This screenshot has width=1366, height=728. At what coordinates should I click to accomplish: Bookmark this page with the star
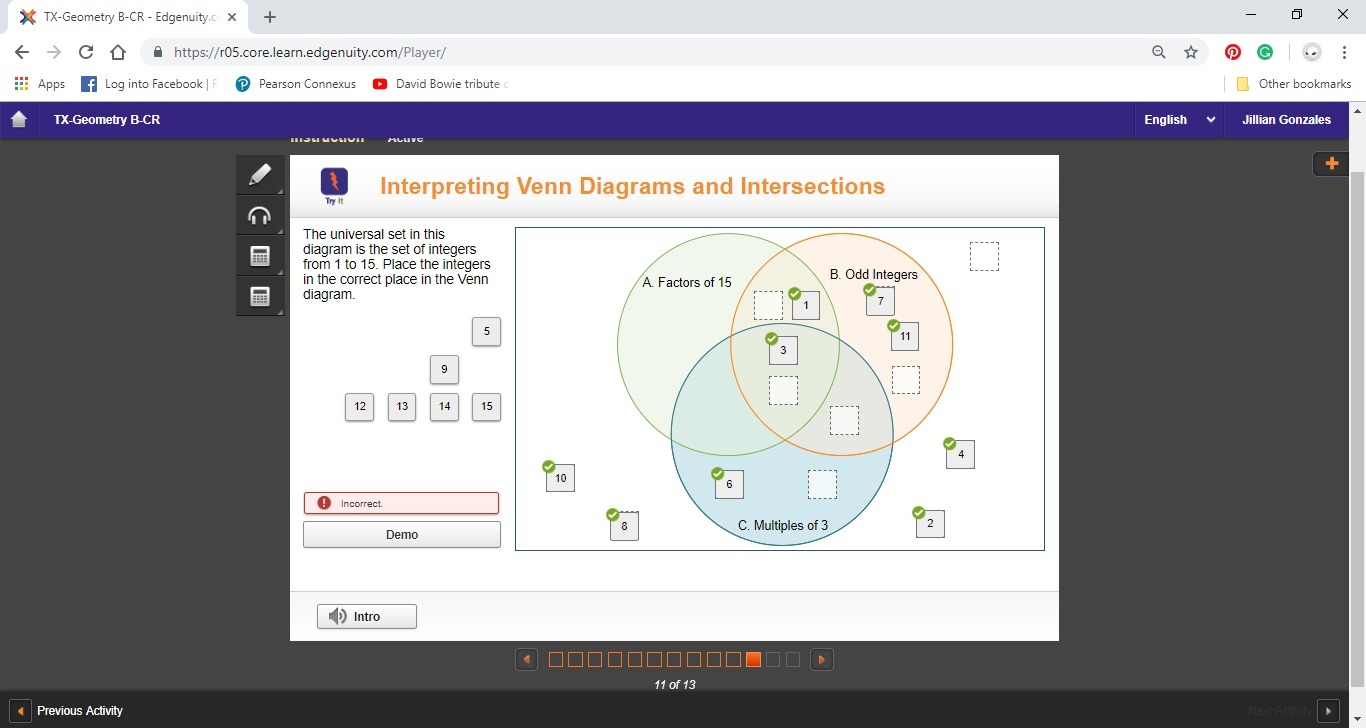coord(1190,52)
